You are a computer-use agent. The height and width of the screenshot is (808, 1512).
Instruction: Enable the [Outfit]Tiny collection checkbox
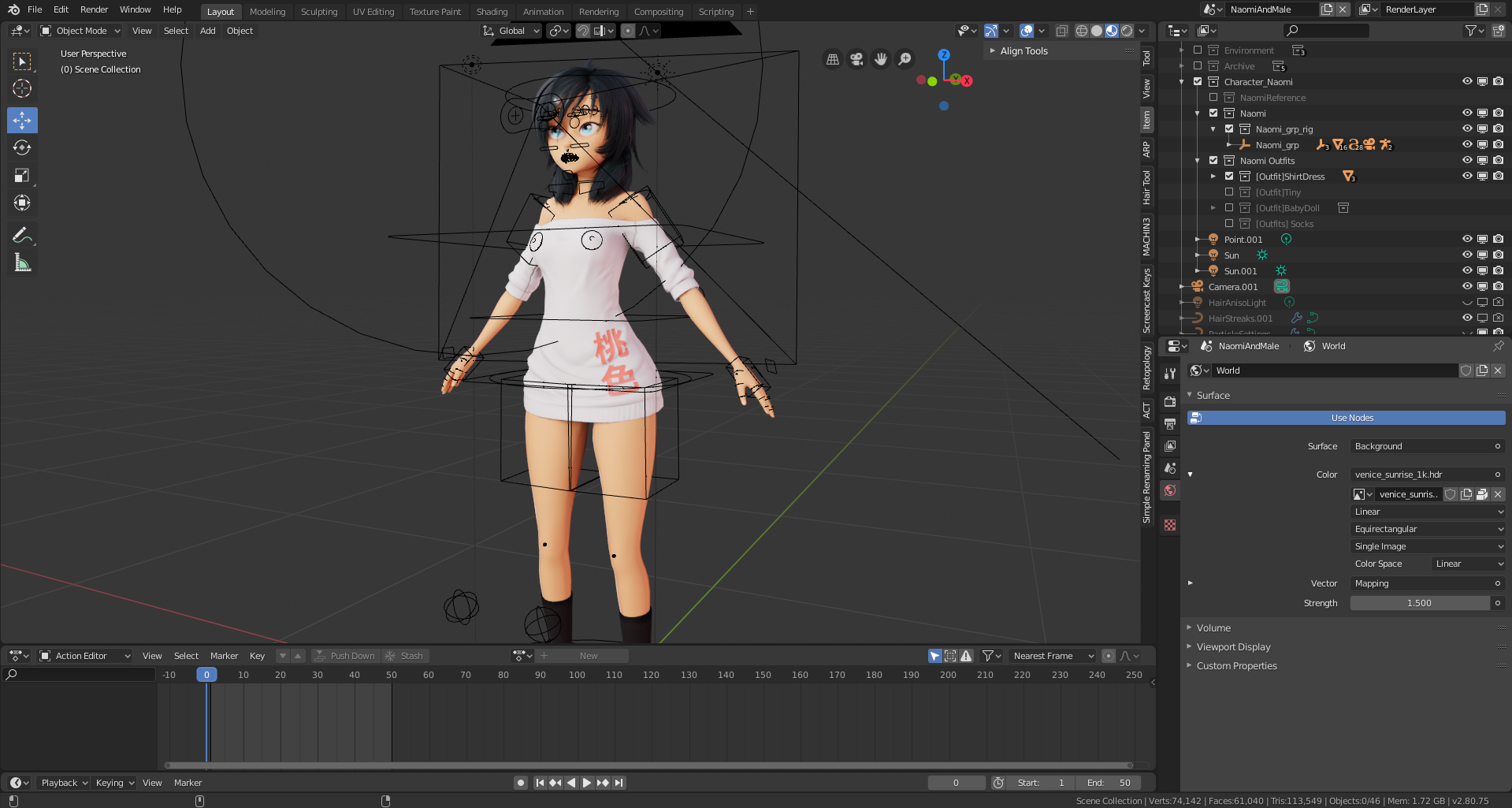(x=1229, y=192)
